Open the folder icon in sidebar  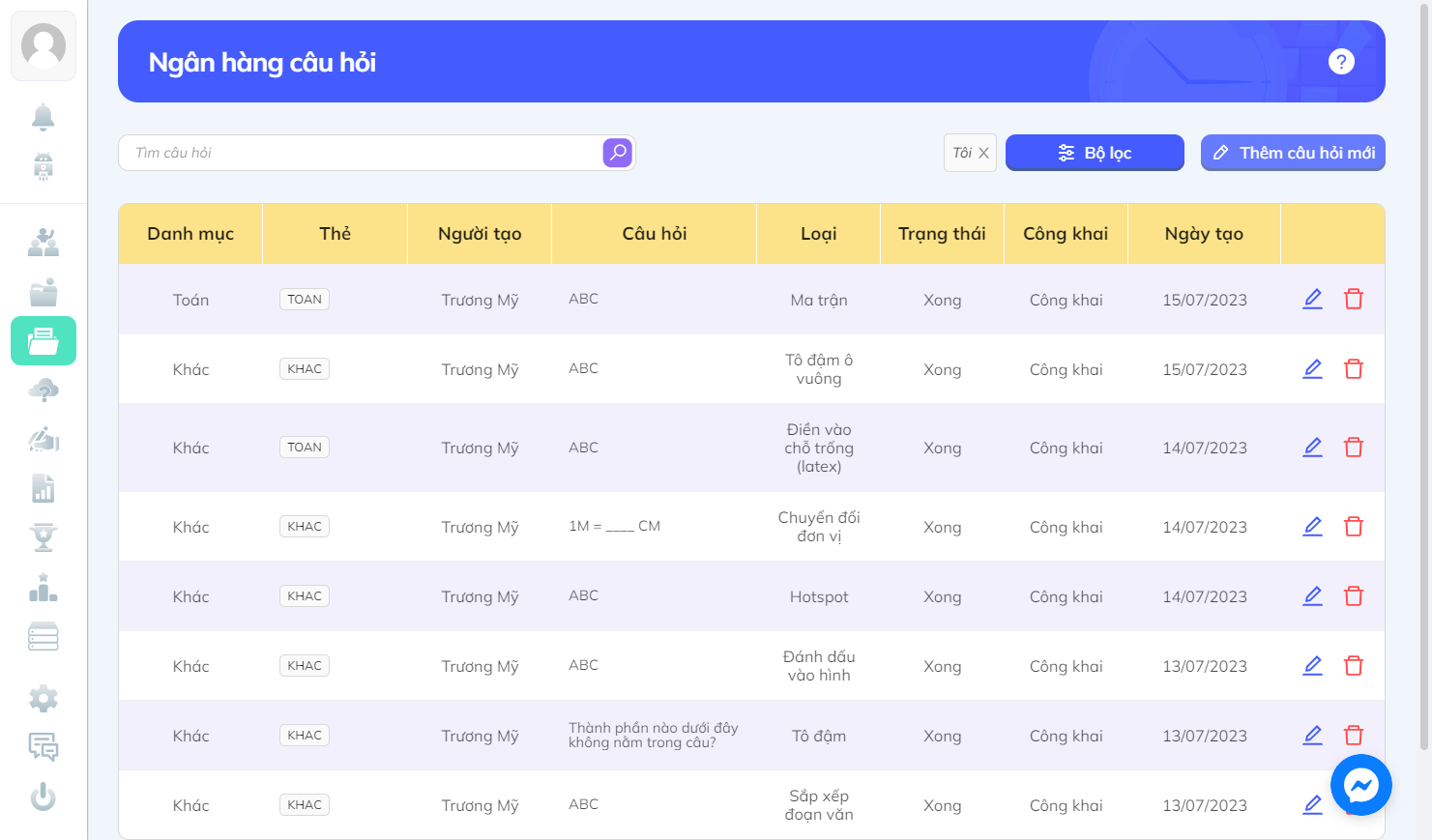click(x=44, y=292)
